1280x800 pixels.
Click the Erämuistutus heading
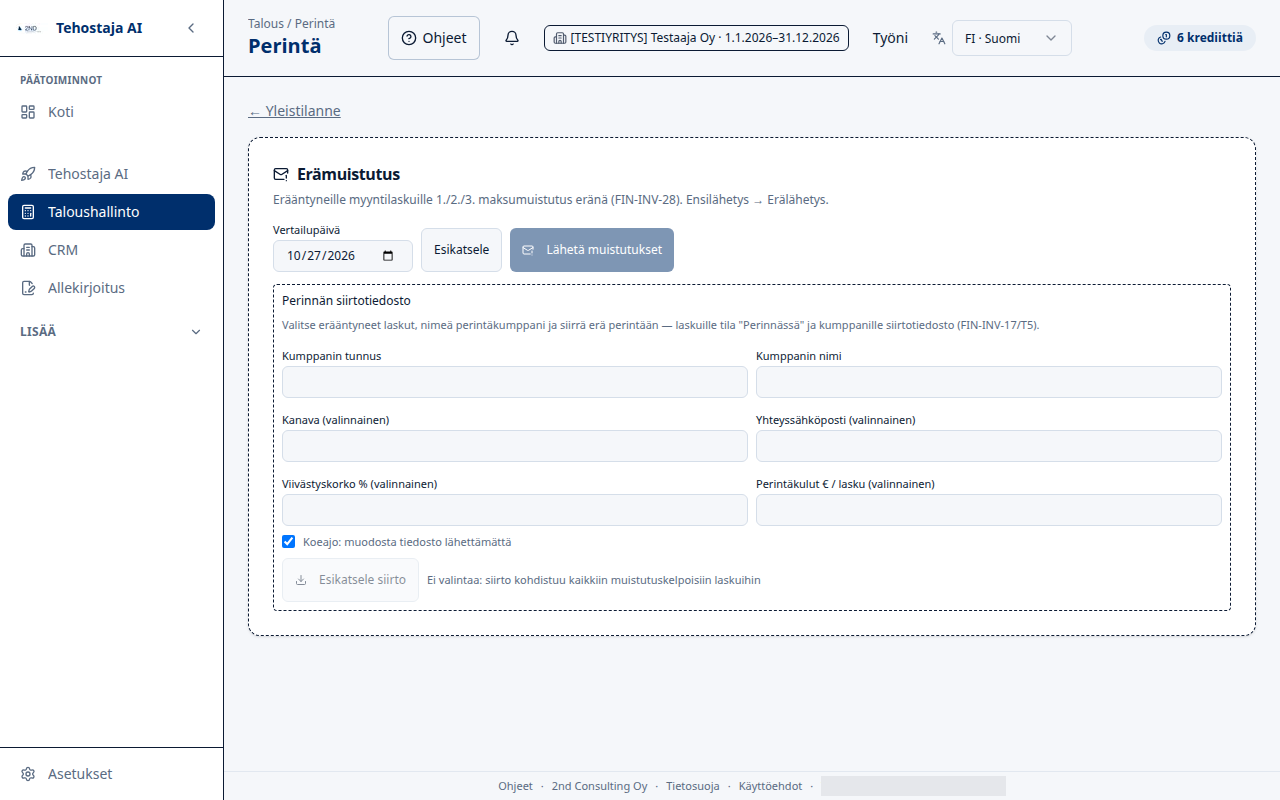(x=348, y=175)
